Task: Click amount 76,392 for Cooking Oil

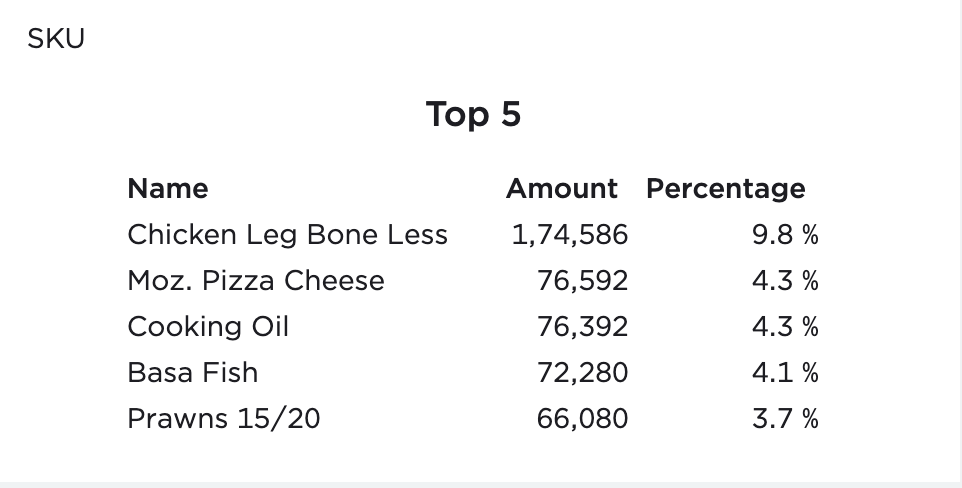Action: [x=582, y=327]
